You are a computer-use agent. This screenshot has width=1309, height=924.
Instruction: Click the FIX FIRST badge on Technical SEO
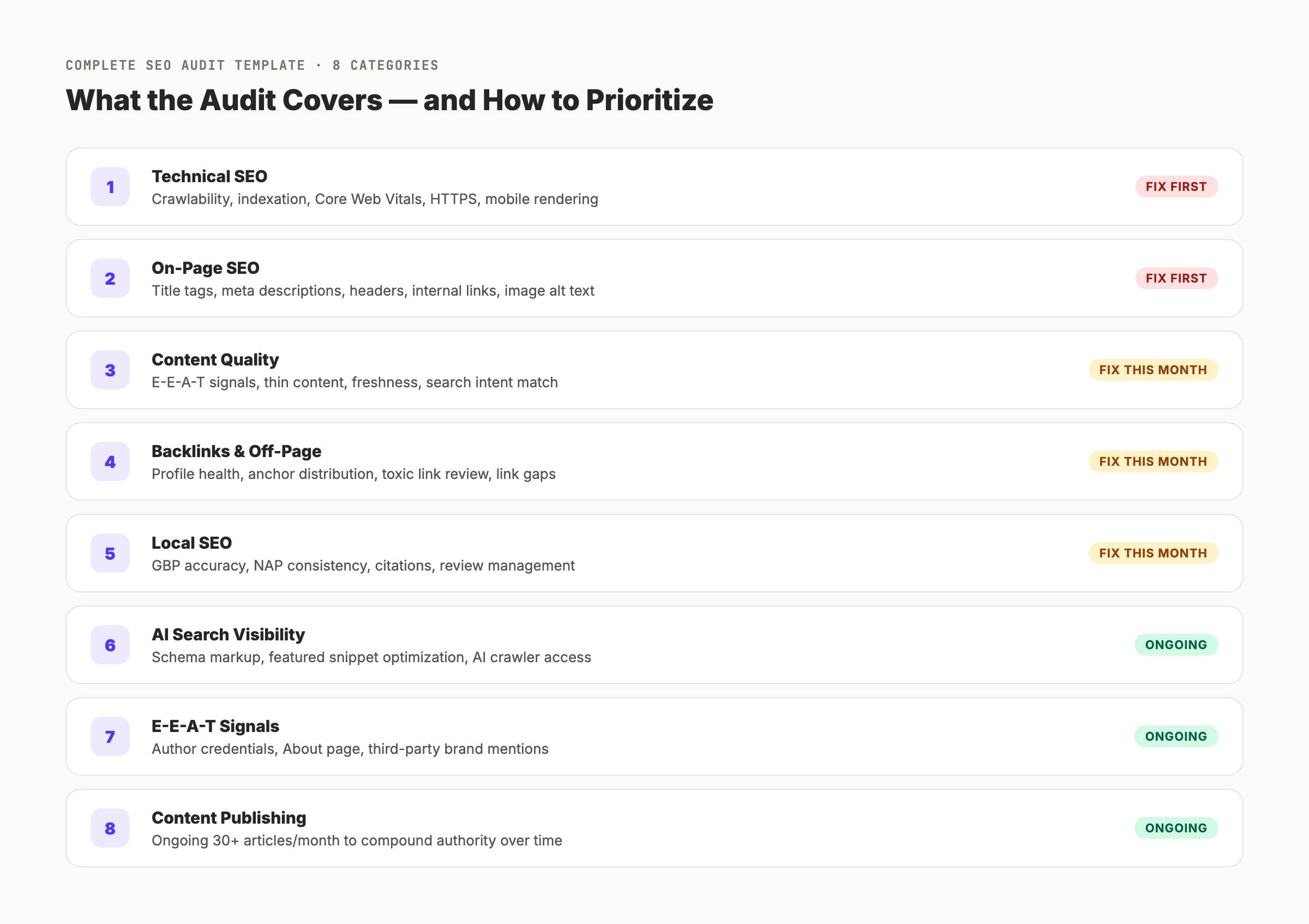tap(1176, 187)
